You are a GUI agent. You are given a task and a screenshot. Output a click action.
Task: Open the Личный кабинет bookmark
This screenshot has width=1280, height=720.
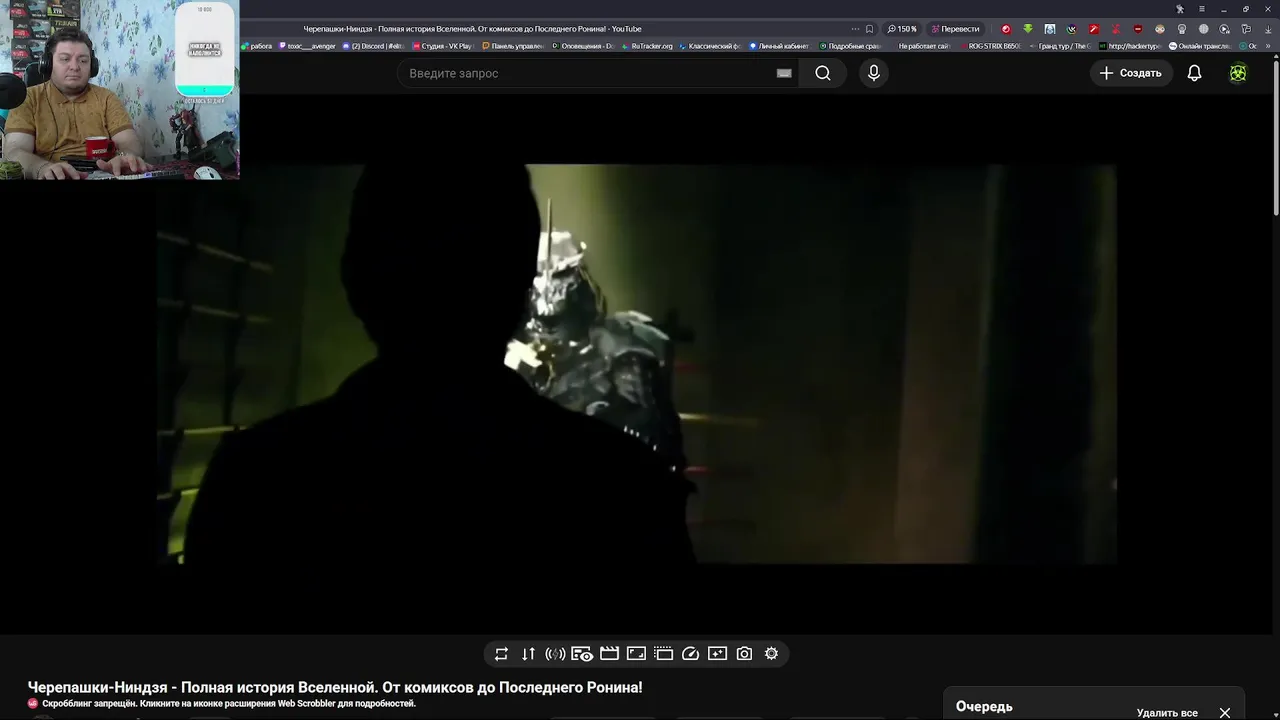pyautogui.click(x=779, y=46)
